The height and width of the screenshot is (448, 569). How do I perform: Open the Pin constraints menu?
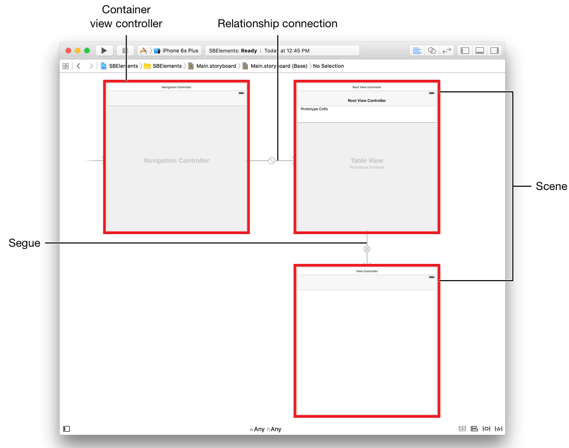point(486,429)
